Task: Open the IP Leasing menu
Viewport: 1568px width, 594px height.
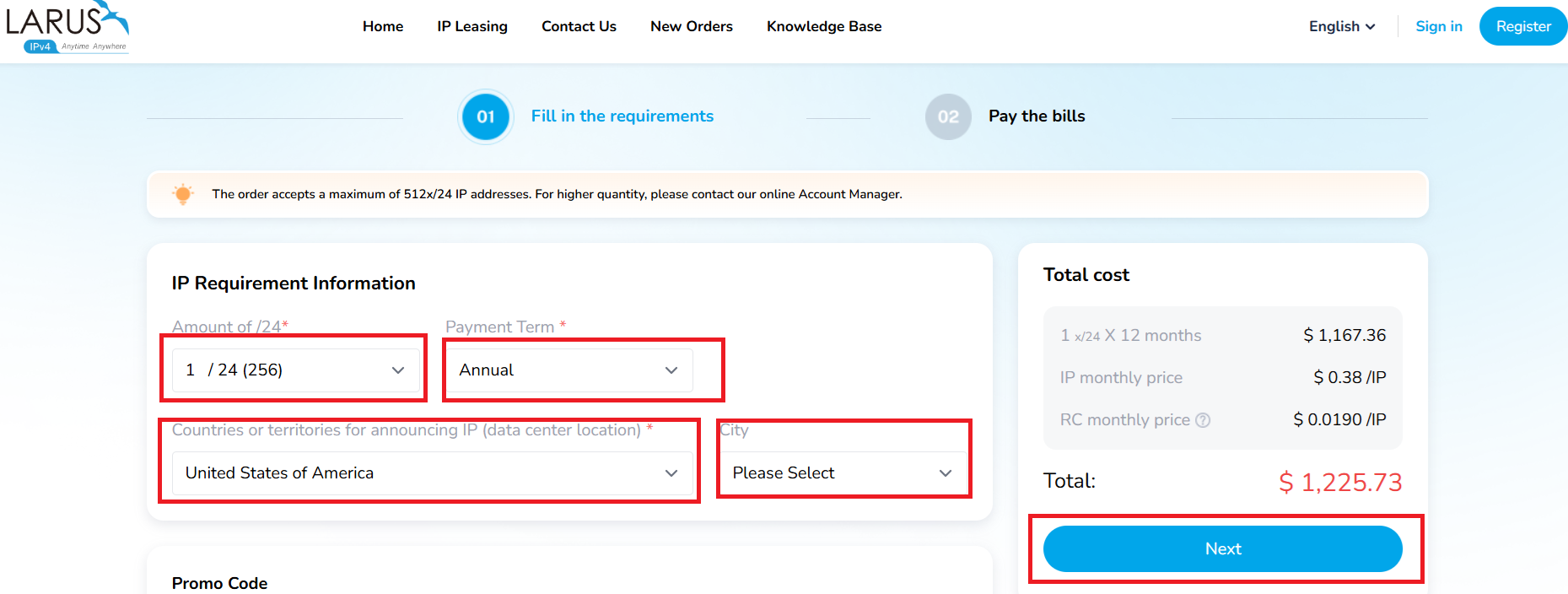Action: (472, 26)
